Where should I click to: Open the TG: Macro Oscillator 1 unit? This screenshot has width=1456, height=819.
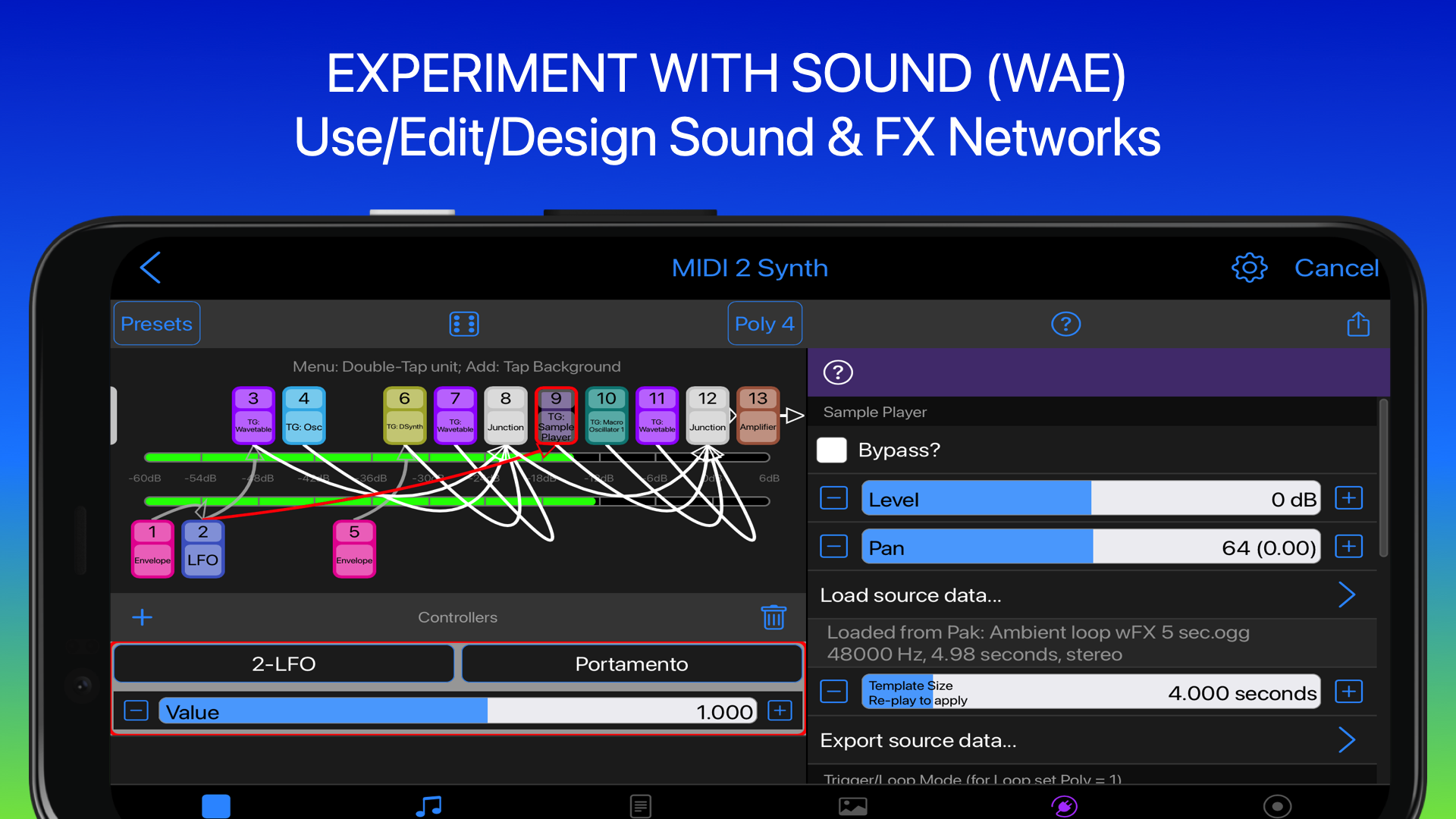click(606, 415)
